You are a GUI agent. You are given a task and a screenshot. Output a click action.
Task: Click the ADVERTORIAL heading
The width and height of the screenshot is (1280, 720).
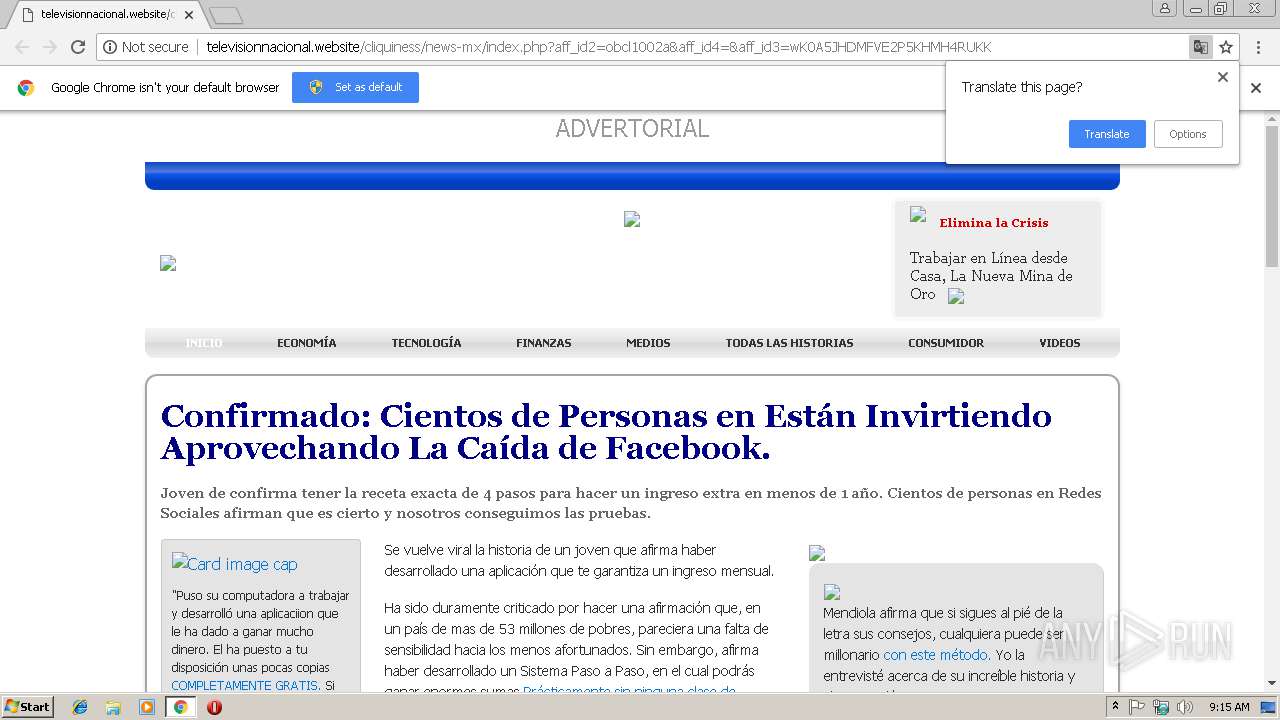click(x=632, y=128)
